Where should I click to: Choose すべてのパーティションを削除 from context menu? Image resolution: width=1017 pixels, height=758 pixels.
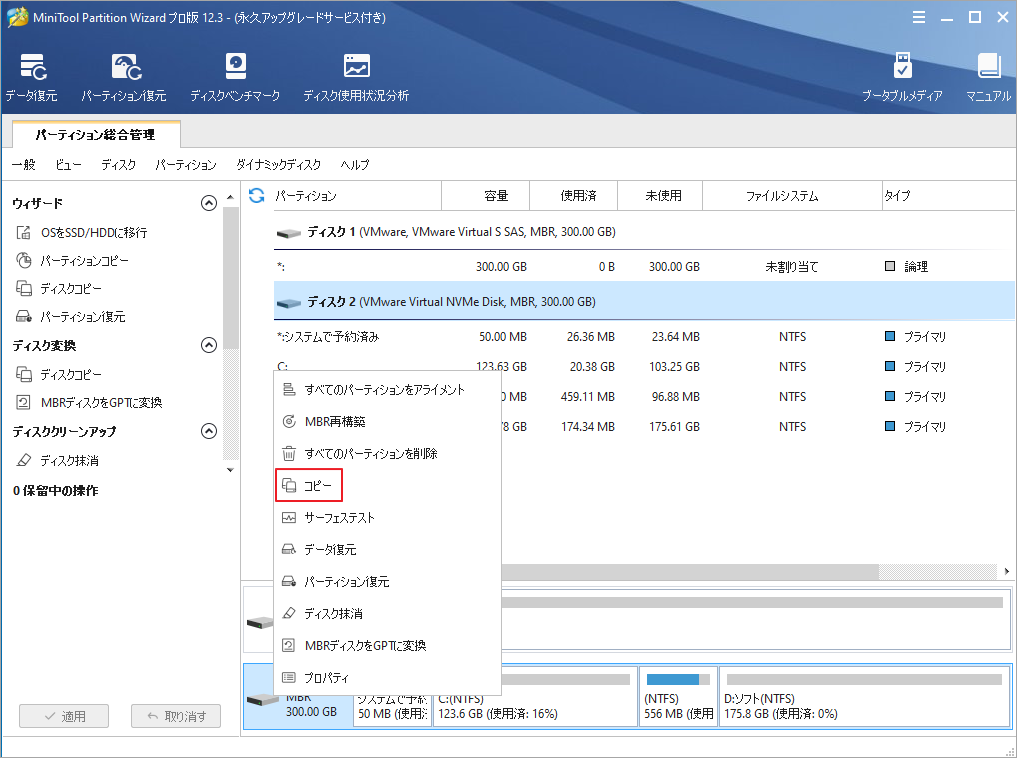coord(387,453)
